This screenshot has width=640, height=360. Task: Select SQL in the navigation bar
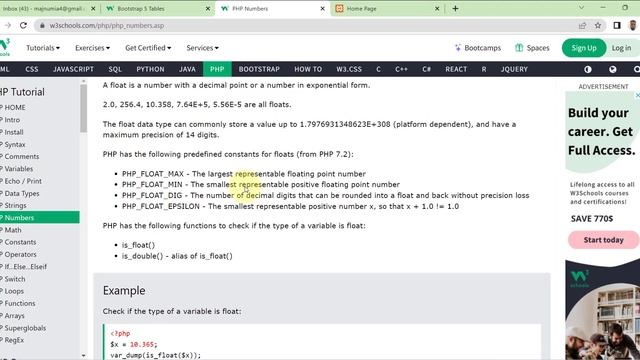click(x=115, y=69)
